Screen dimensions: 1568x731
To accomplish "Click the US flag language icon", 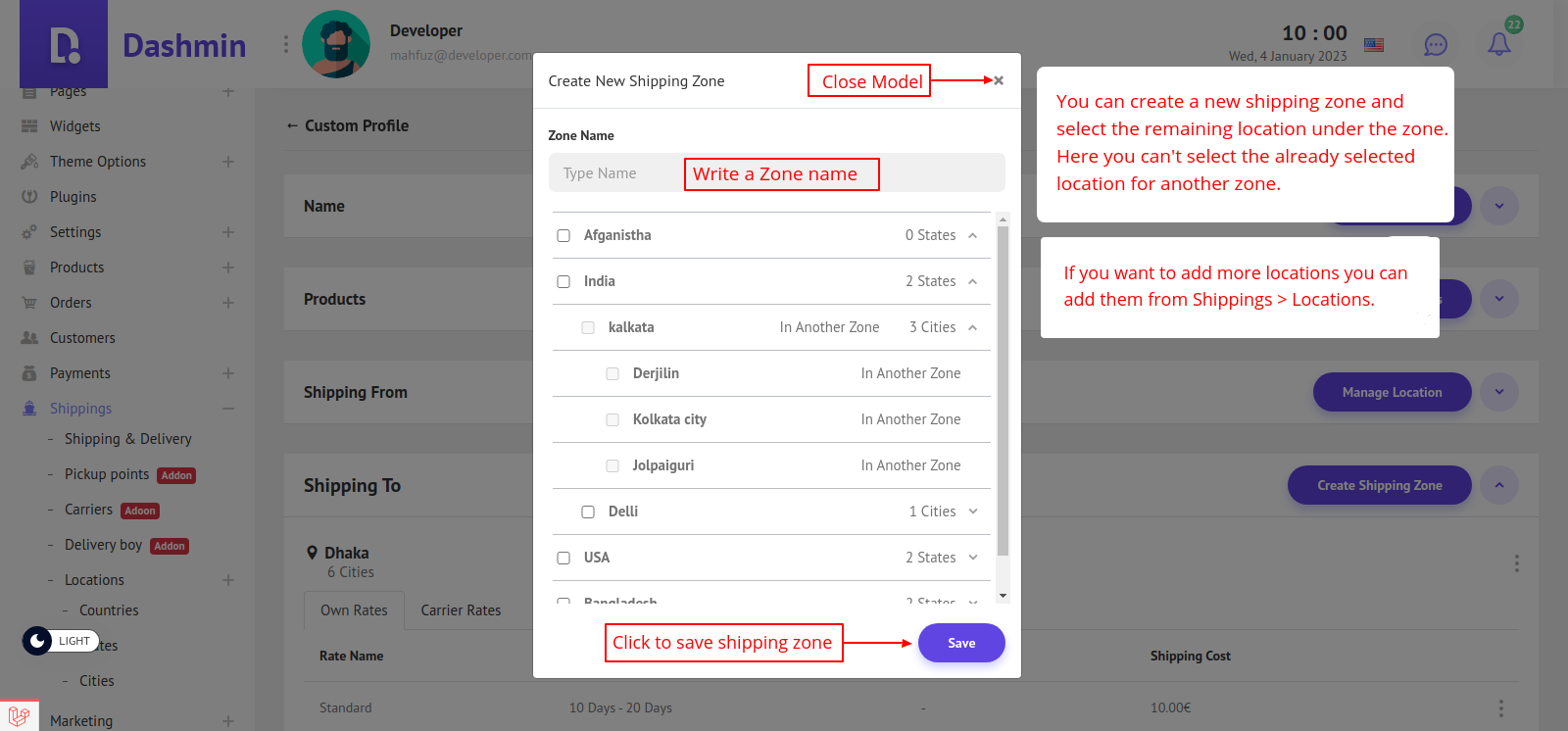I will point(1374,45).
